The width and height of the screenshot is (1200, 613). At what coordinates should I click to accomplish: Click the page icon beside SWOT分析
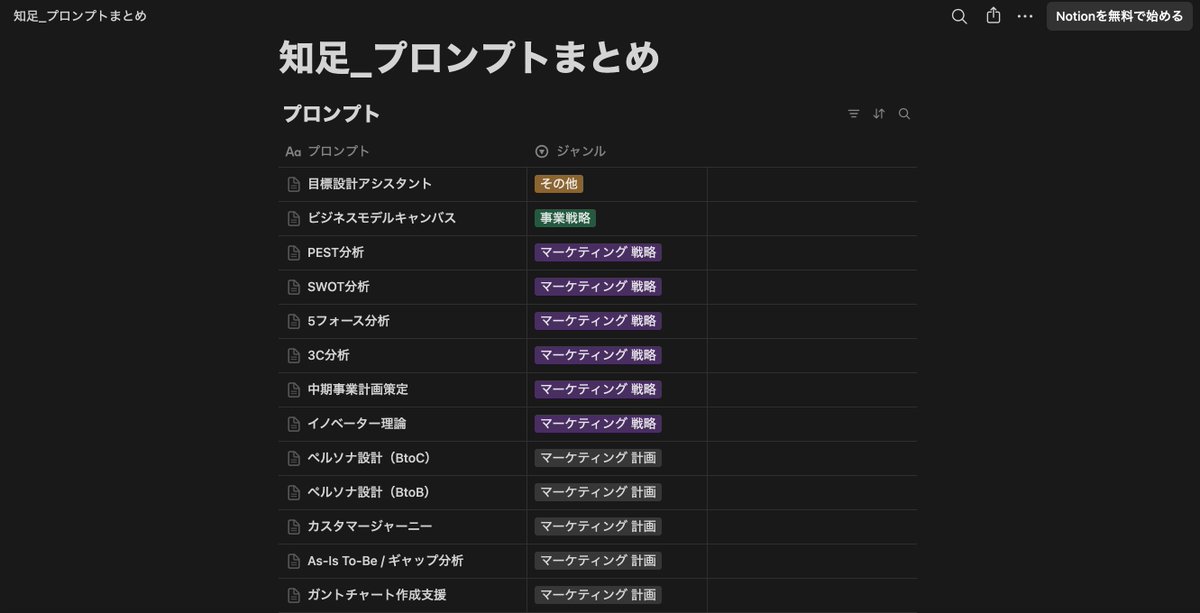coord(293,286)
